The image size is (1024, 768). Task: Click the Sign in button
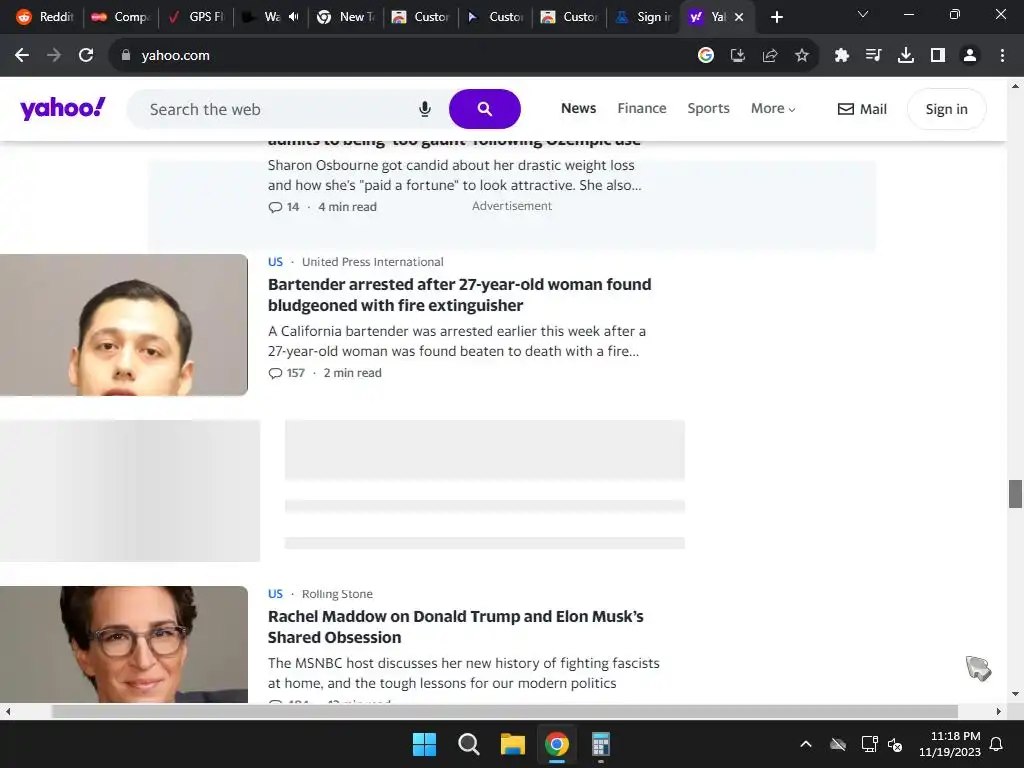tap(946, 109)
